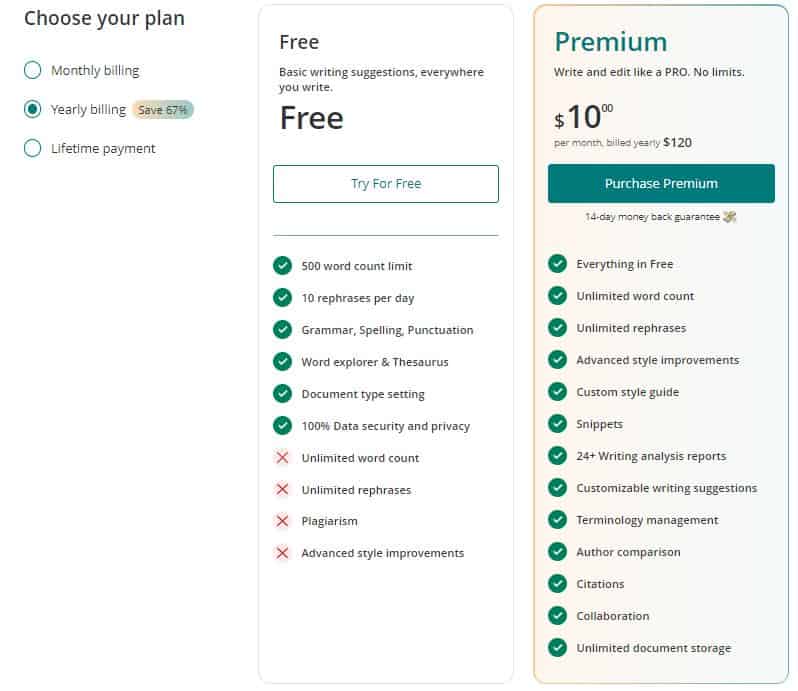Click checkmark icon next to Snippets
798x691 pixels.
click(557, 423)
